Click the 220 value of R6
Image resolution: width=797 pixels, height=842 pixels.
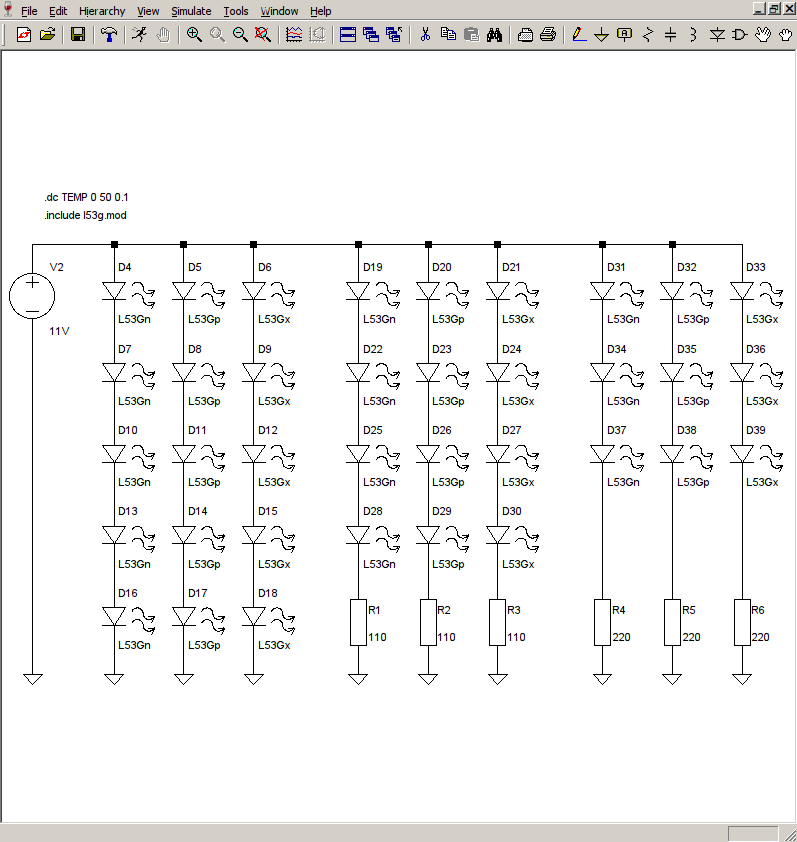[760, 637]
